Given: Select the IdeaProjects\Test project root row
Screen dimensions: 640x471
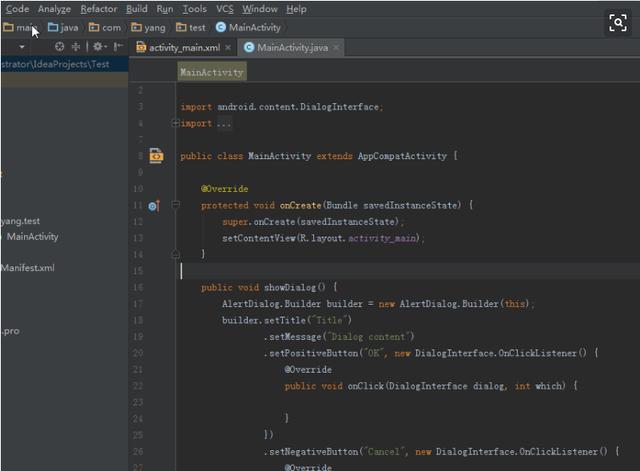Looking at the screenshot, I should point(64,64).
